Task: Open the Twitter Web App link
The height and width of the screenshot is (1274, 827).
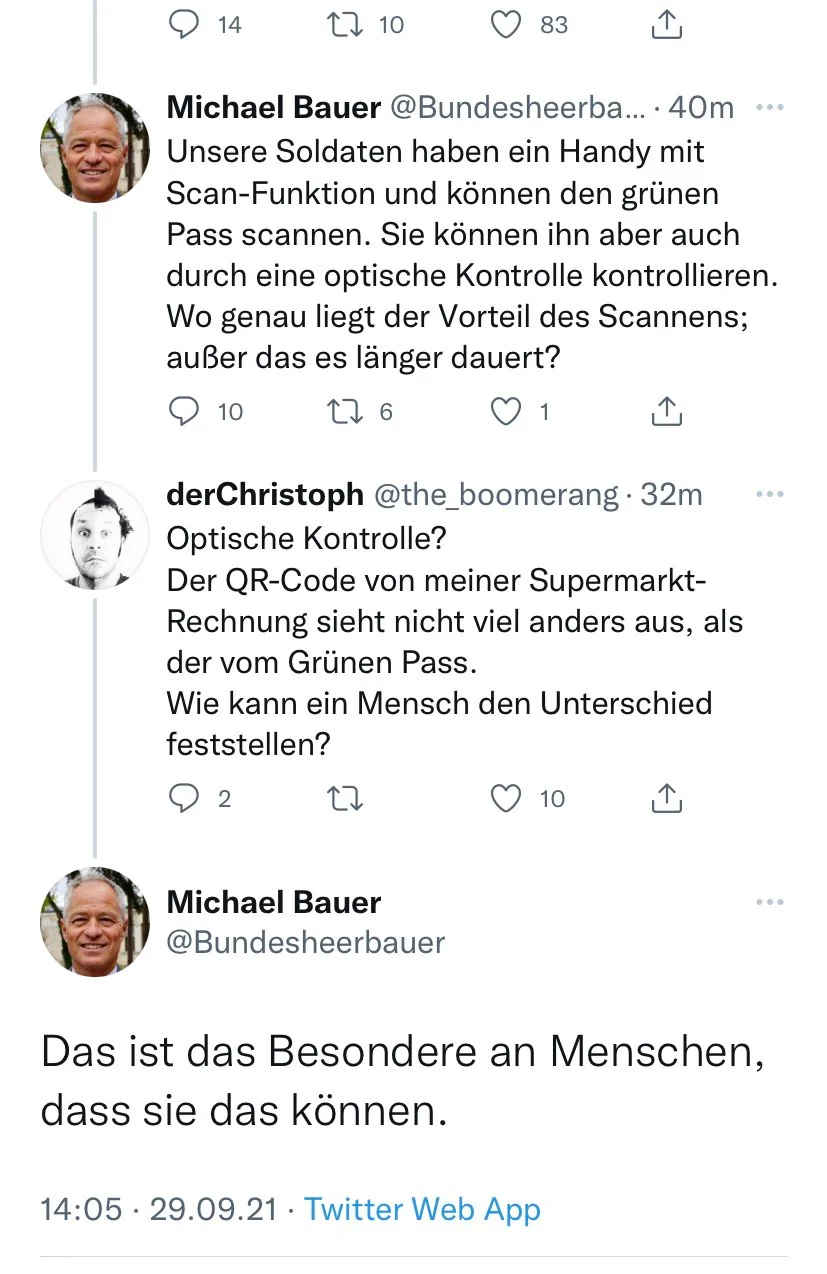Action: point(422,1209)
